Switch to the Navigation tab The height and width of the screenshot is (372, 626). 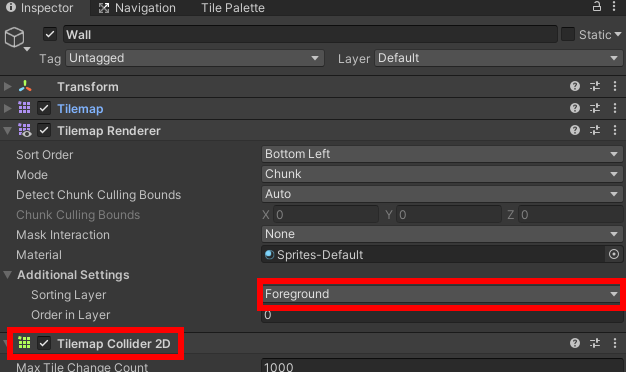click(137, 8)
